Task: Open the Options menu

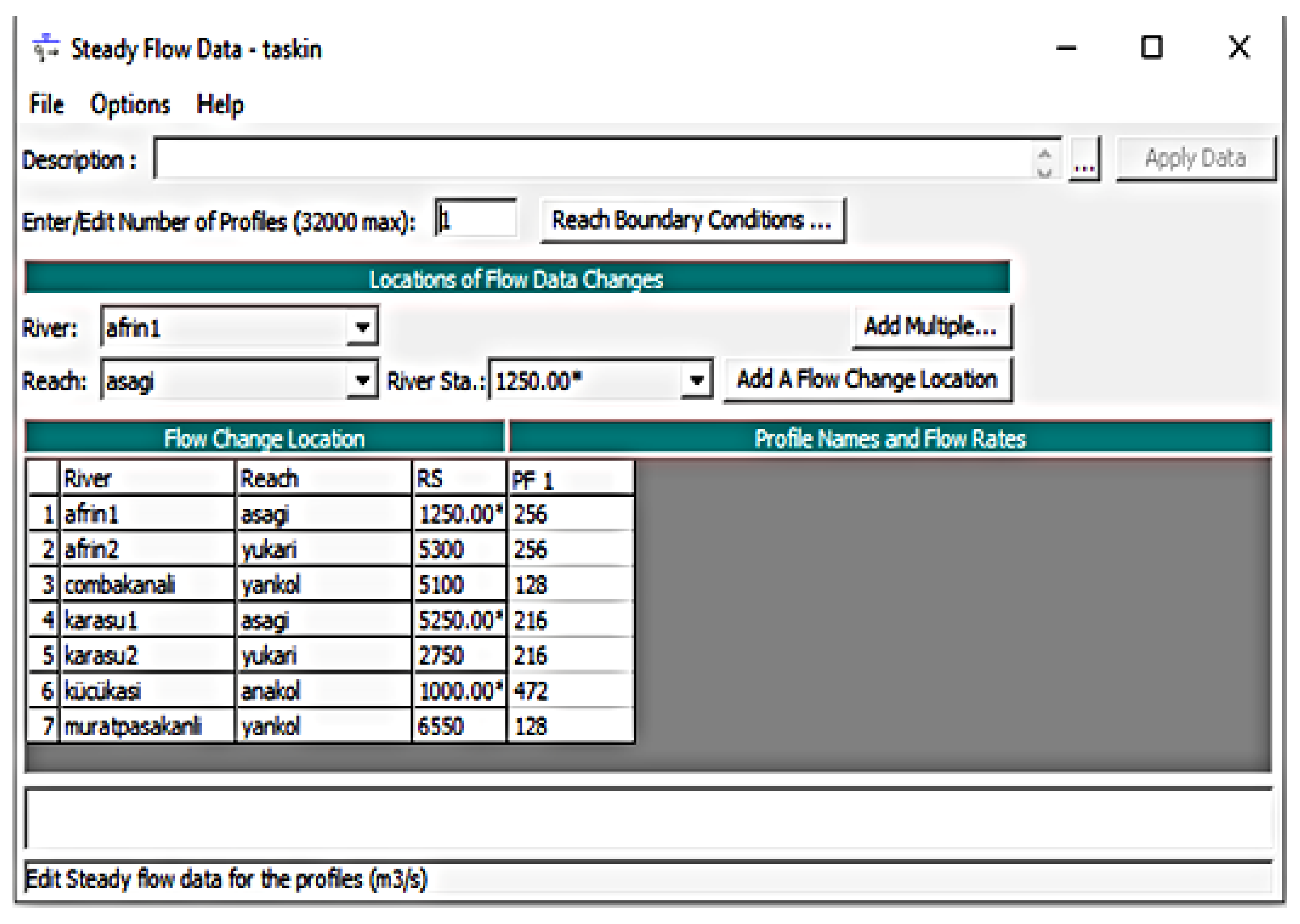Action: pos(130,104)
